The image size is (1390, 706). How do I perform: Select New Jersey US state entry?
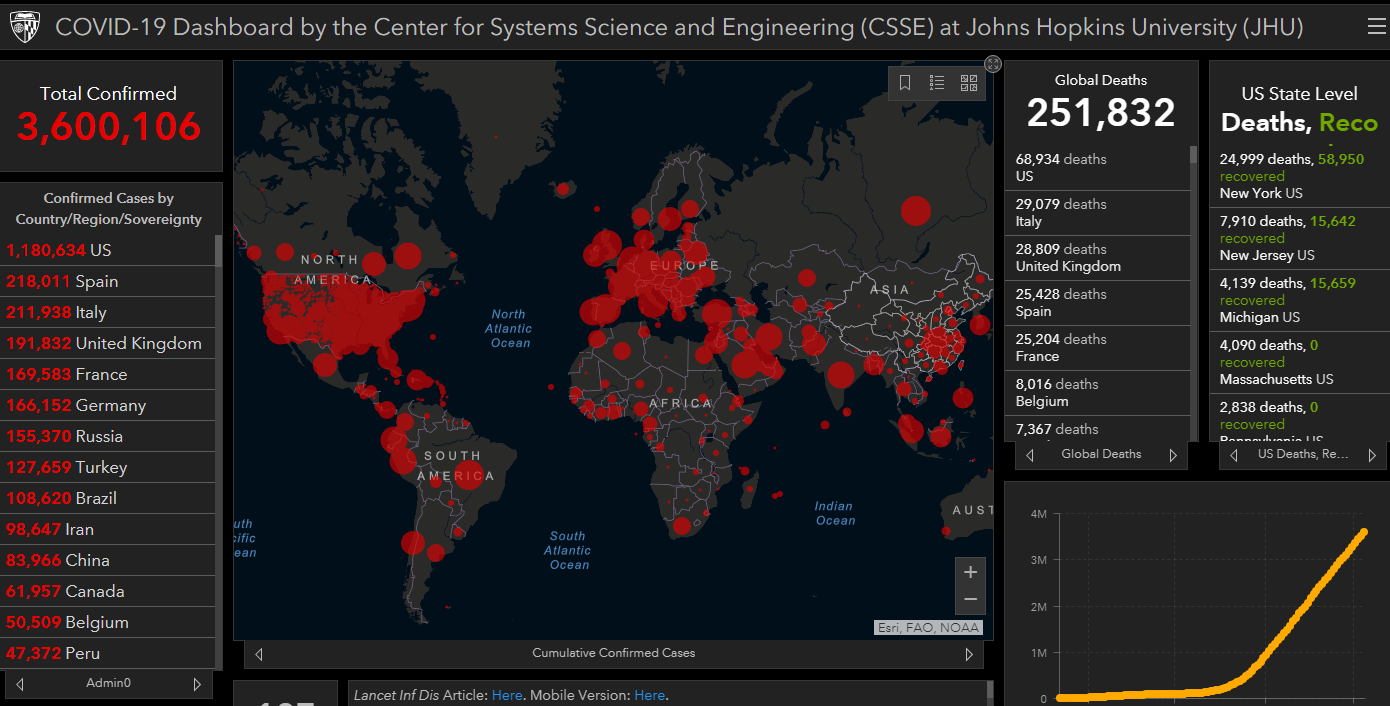click(1299, 238)
